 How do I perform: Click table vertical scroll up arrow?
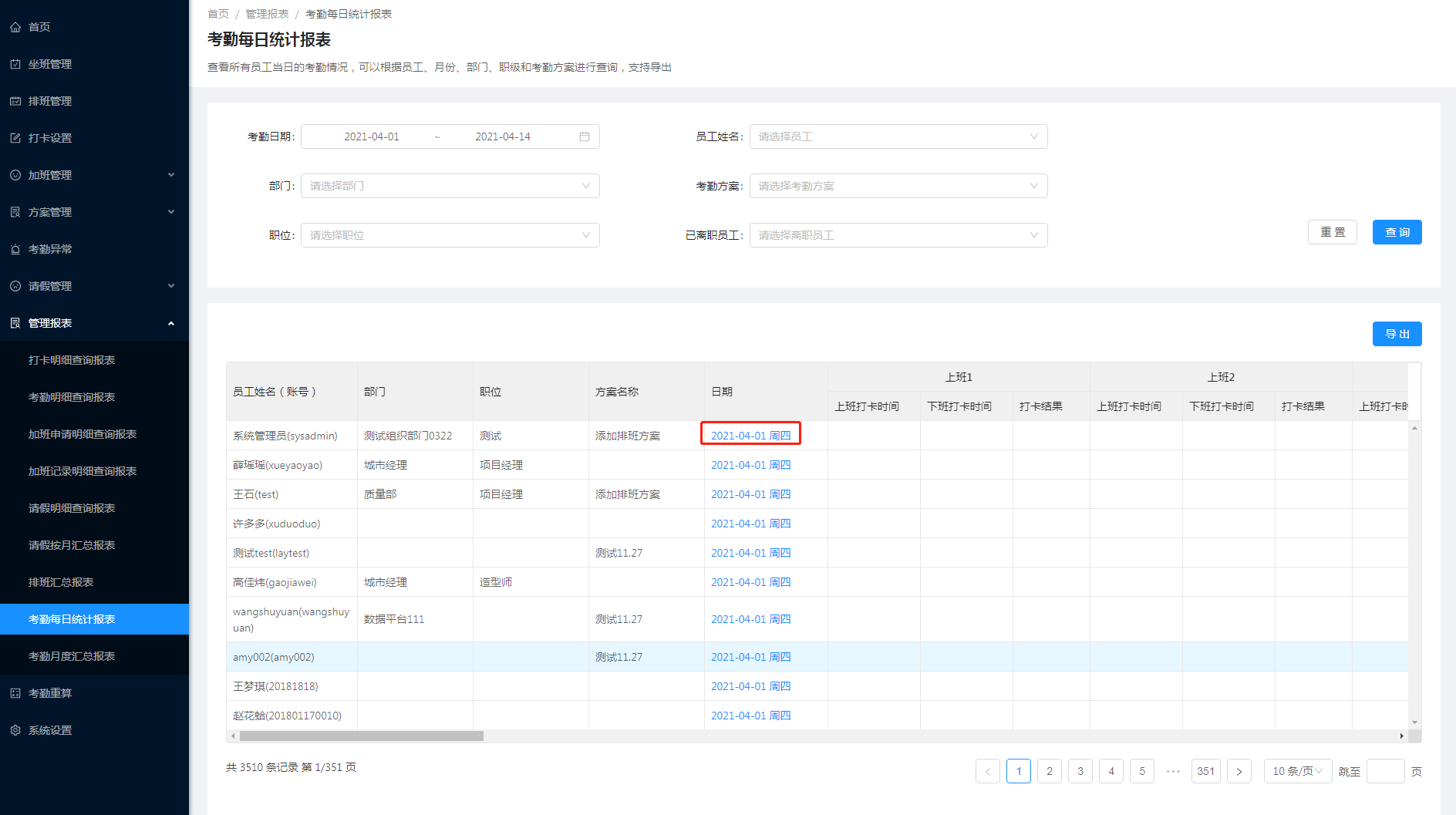(x=1414, y=428)
